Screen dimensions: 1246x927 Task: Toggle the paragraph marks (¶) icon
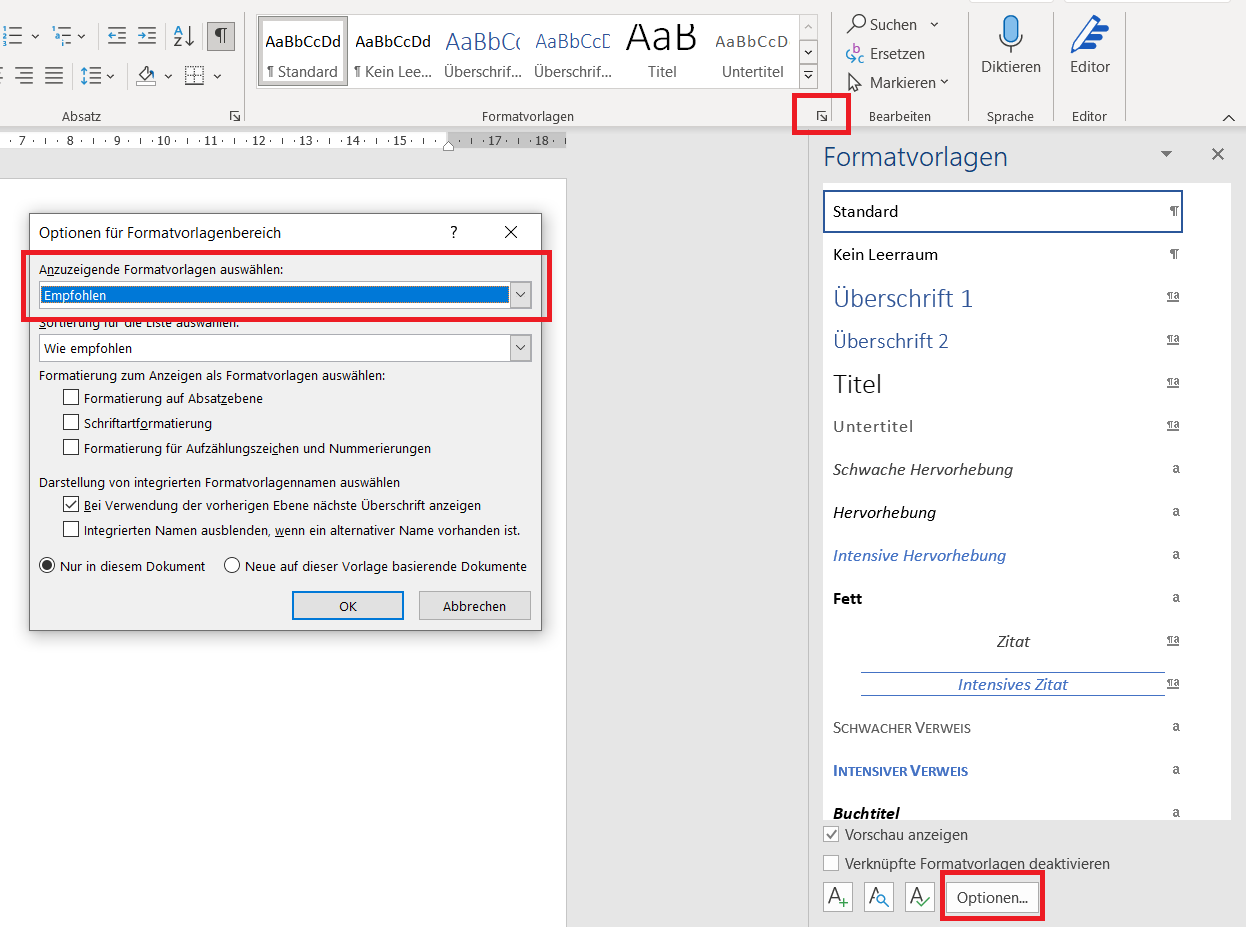click(220, 36)
